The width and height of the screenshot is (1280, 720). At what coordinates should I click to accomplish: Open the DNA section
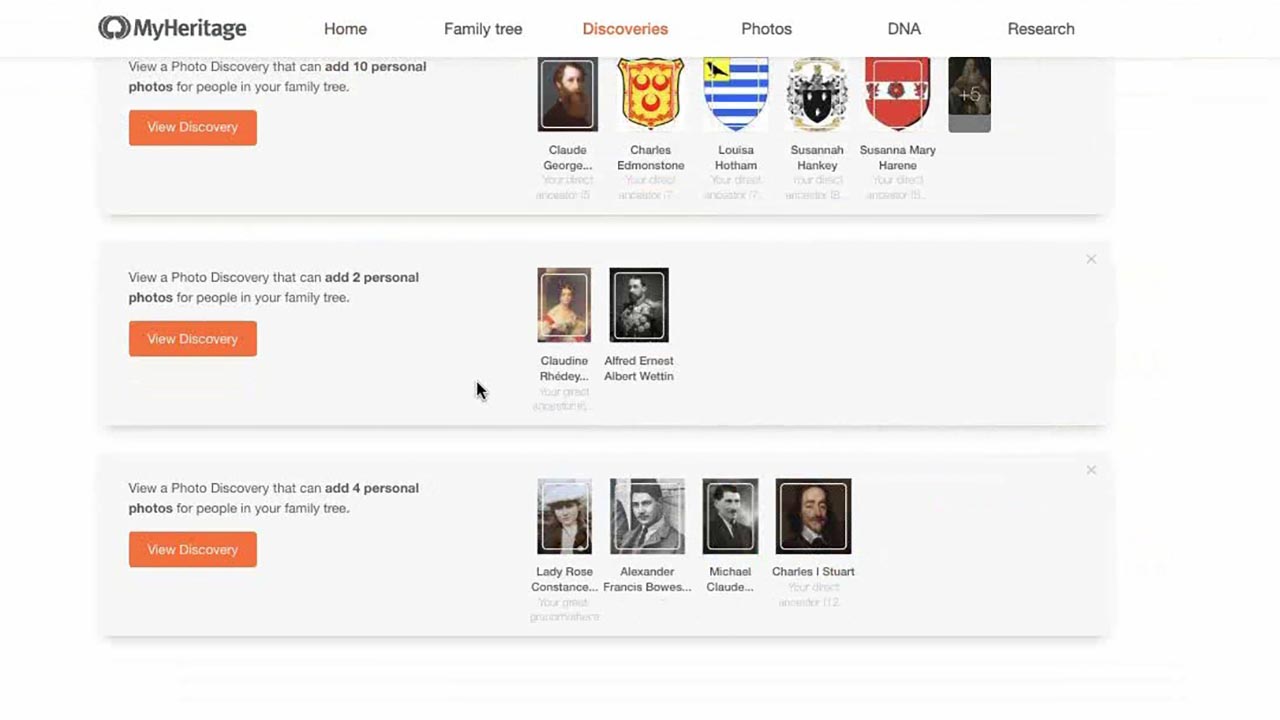pos(904,29)
